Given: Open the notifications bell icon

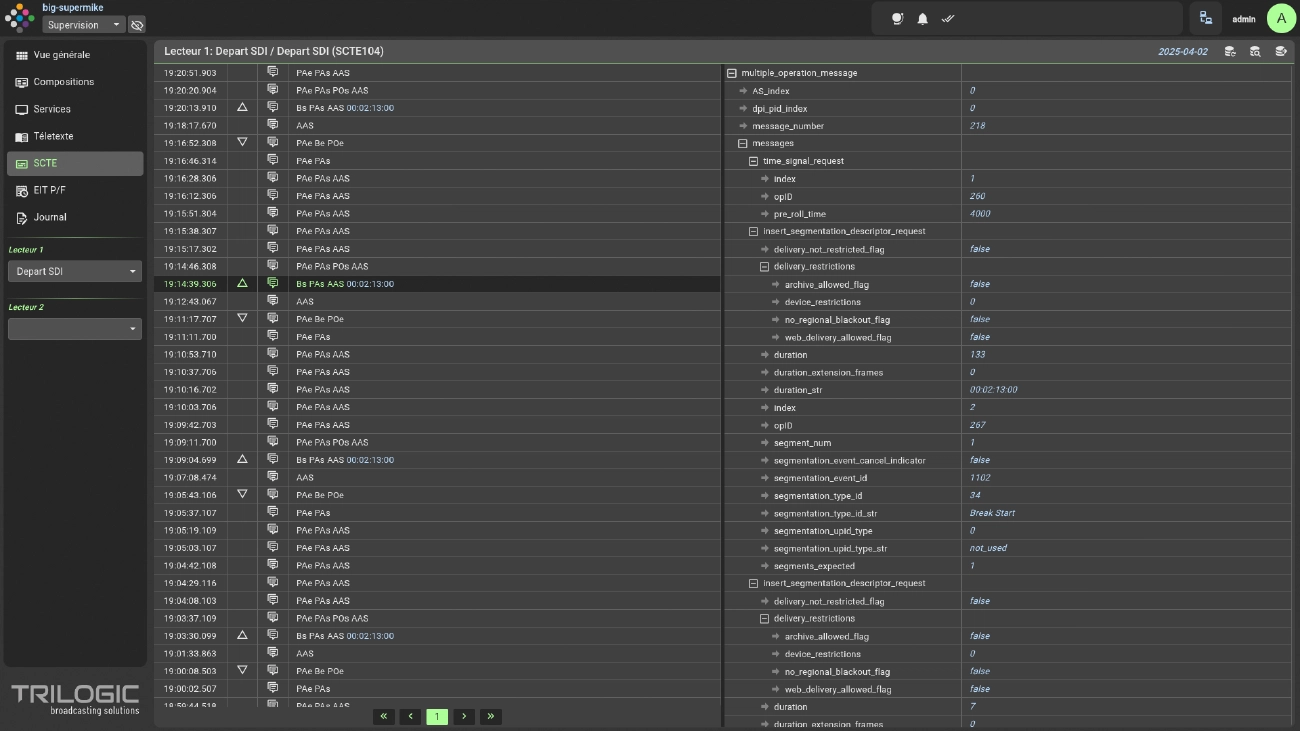Looking at the screenshot, I should (x=923, y=18).
